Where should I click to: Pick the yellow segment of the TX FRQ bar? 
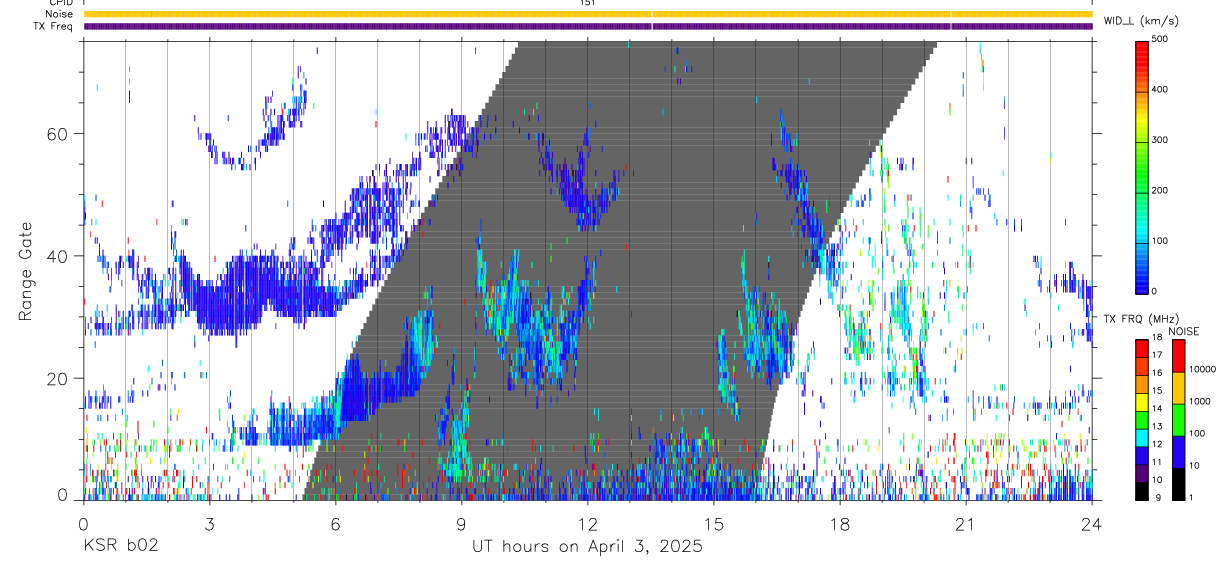[1142, 402]
